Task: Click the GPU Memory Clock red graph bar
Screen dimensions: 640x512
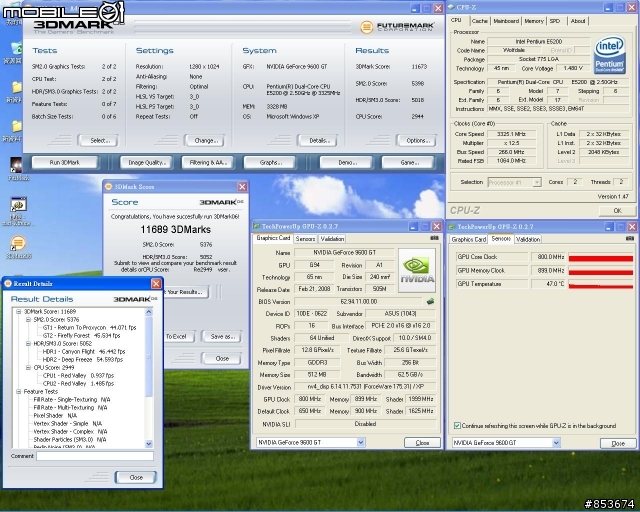Action: (x=601, y=272)
